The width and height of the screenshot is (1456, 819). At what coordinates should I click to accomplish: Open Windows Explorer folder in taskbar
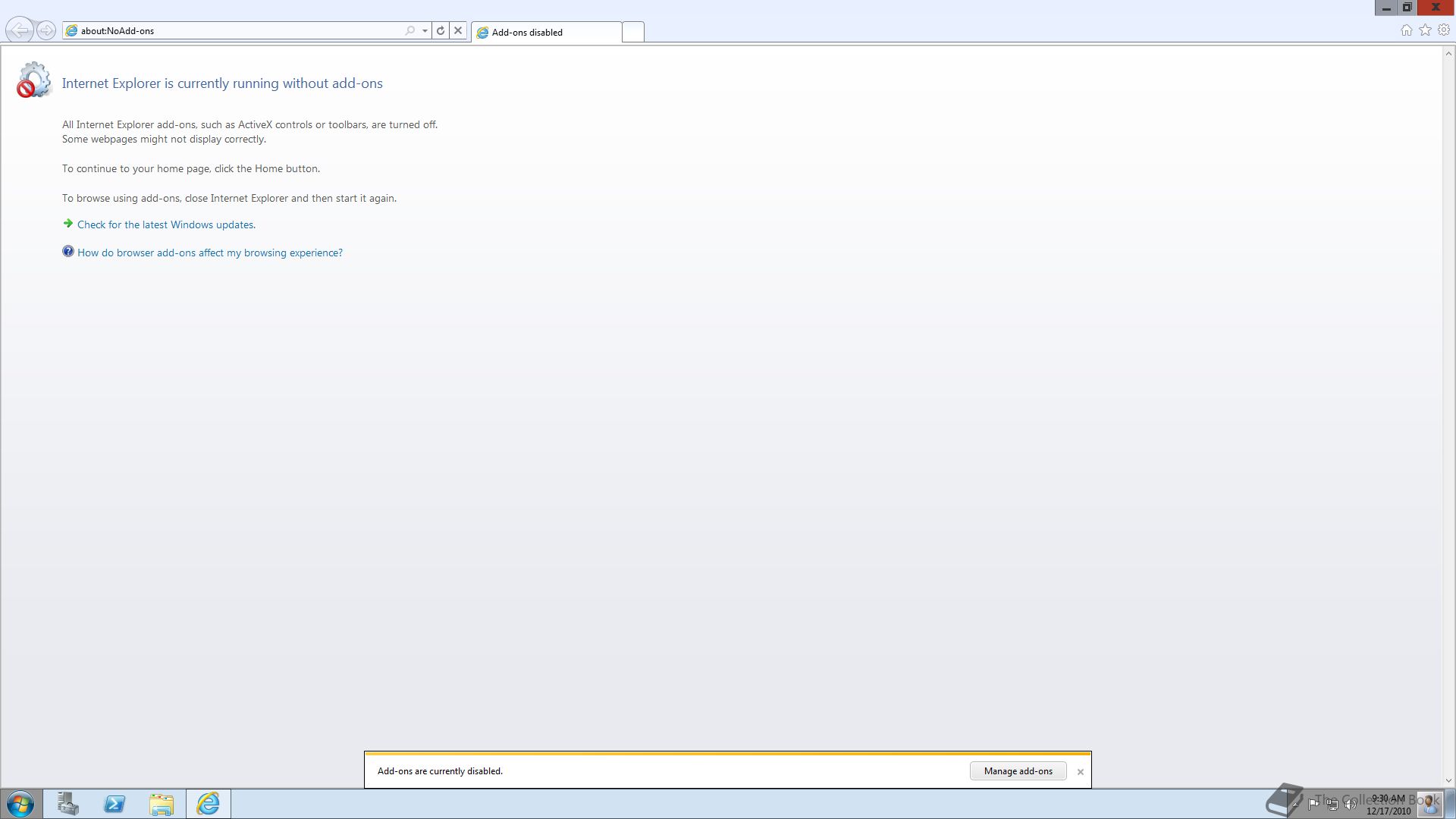coord(162,804)
